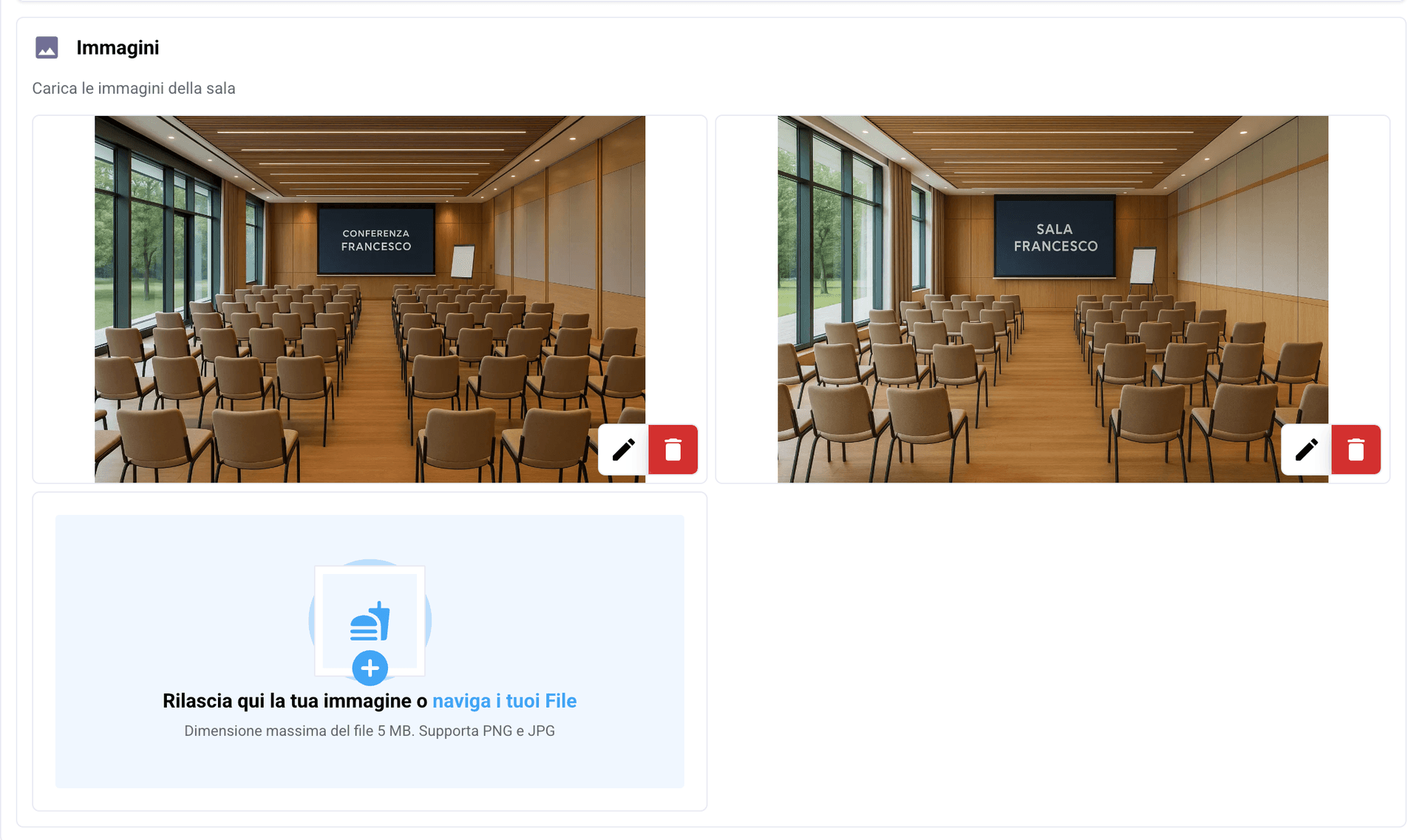Edit the Conferenza Francesco image with pencil icon

point(623,449)
